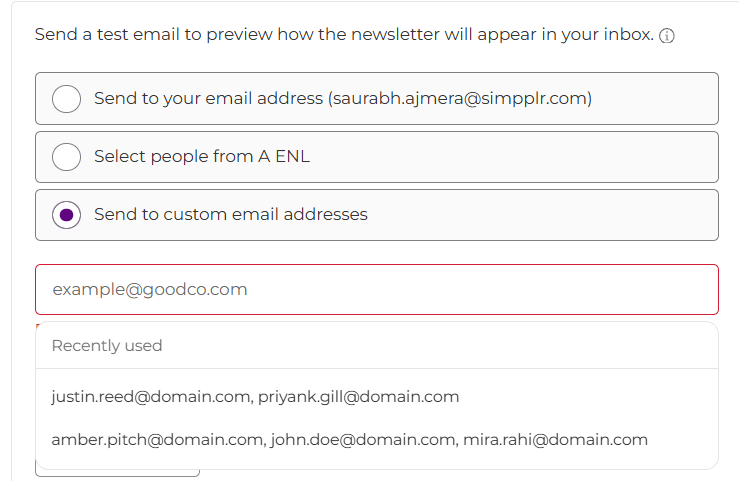Pick priyank.gill@domain.com from recently used
Image resolution: width=739 pixels, height=481 pixels.
click(359, 397)
